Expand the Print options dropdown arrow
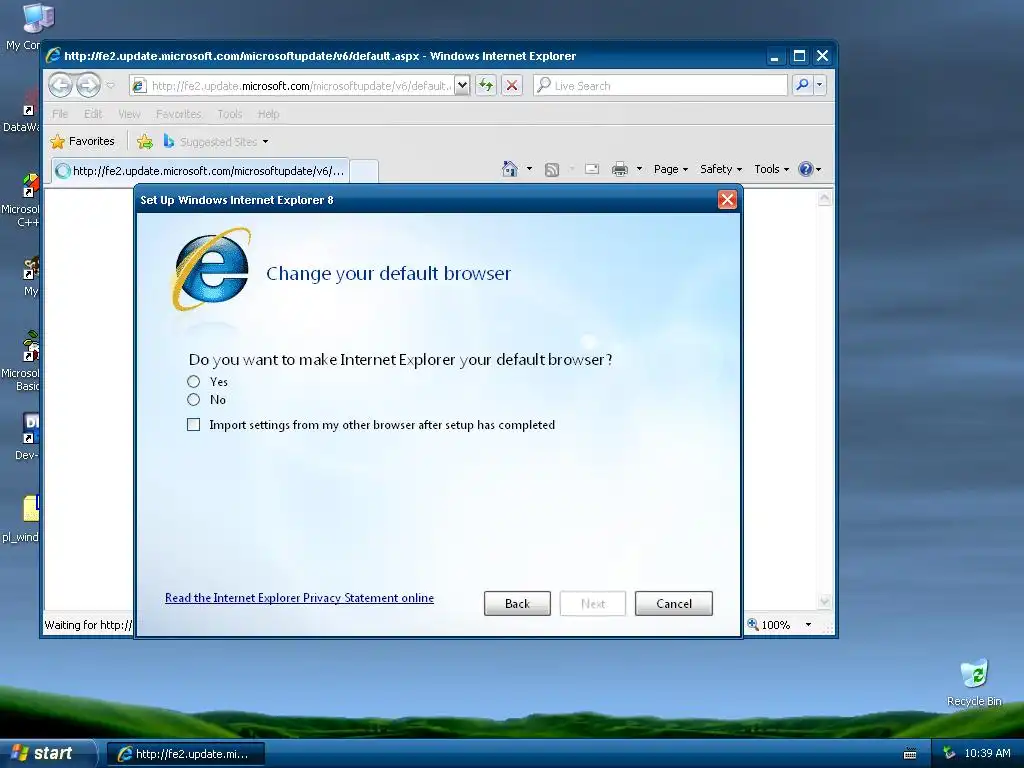Screen dimensions: 1024x768 639,169
